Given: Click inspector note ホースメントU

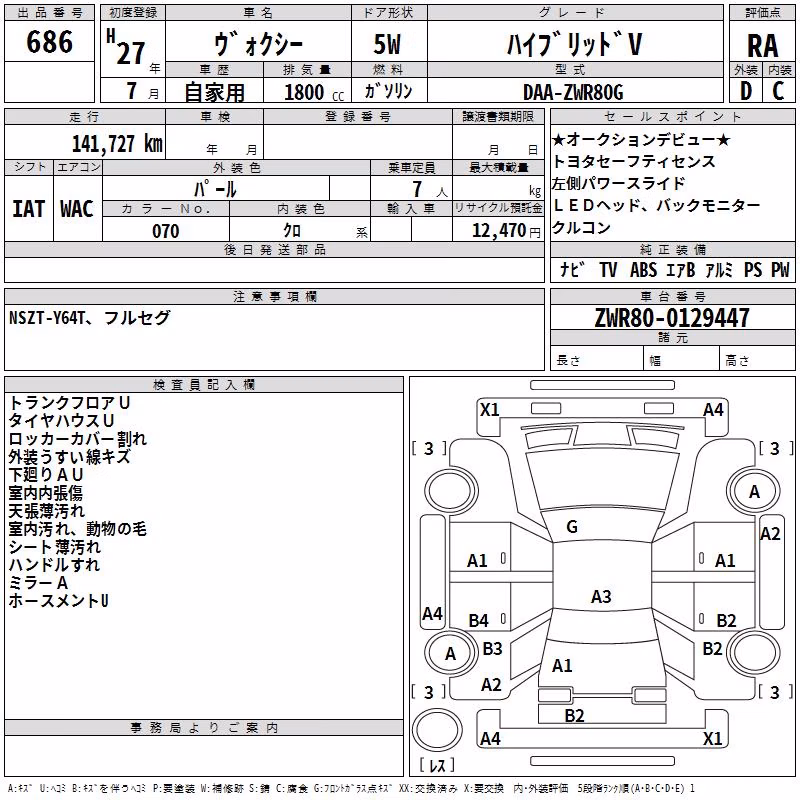Looking at the screenshot, I should point(59,601).
